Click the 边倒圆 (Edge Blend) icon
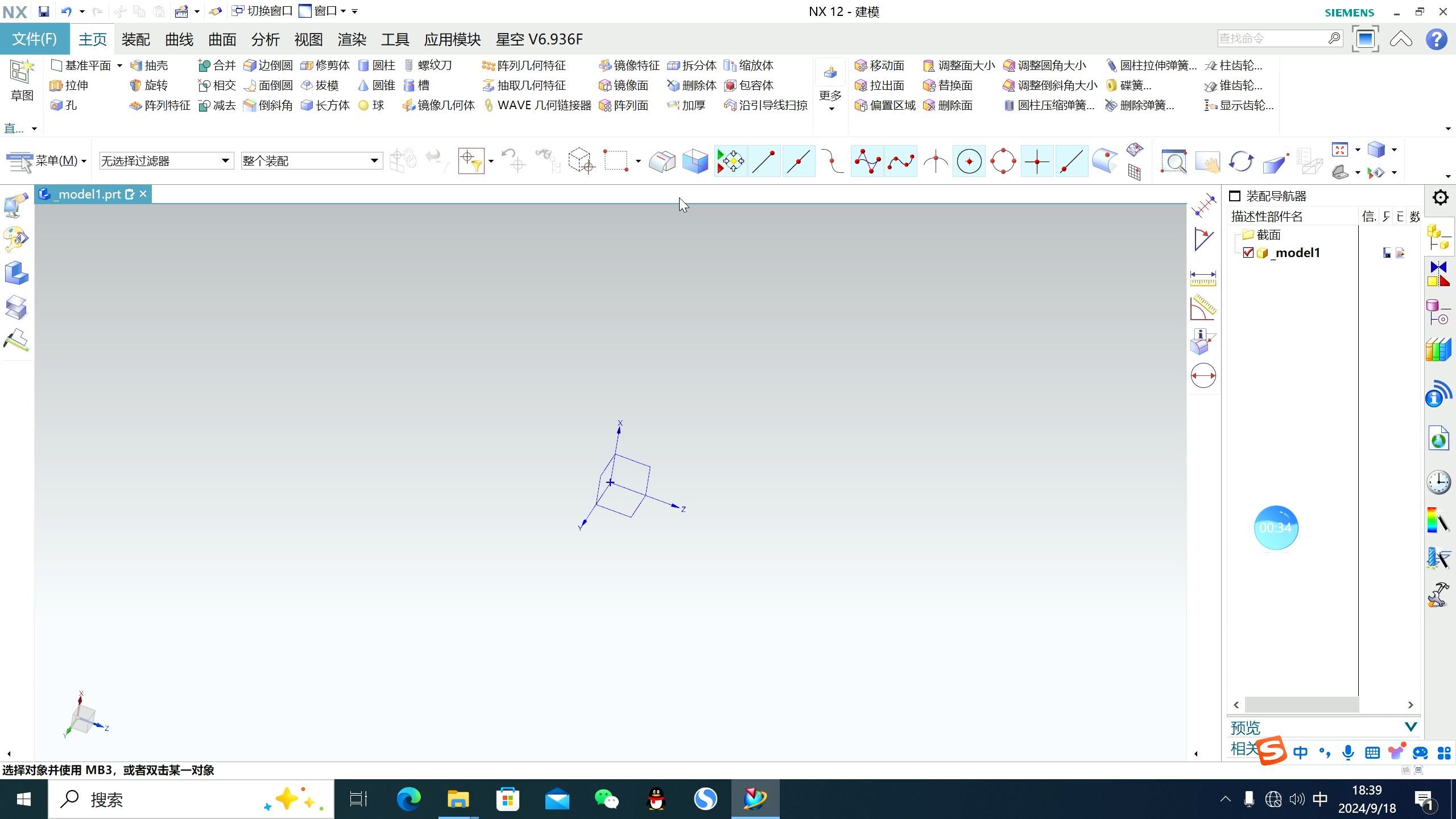Screen dimensions: 1456x819 click(x=267, y=65)
